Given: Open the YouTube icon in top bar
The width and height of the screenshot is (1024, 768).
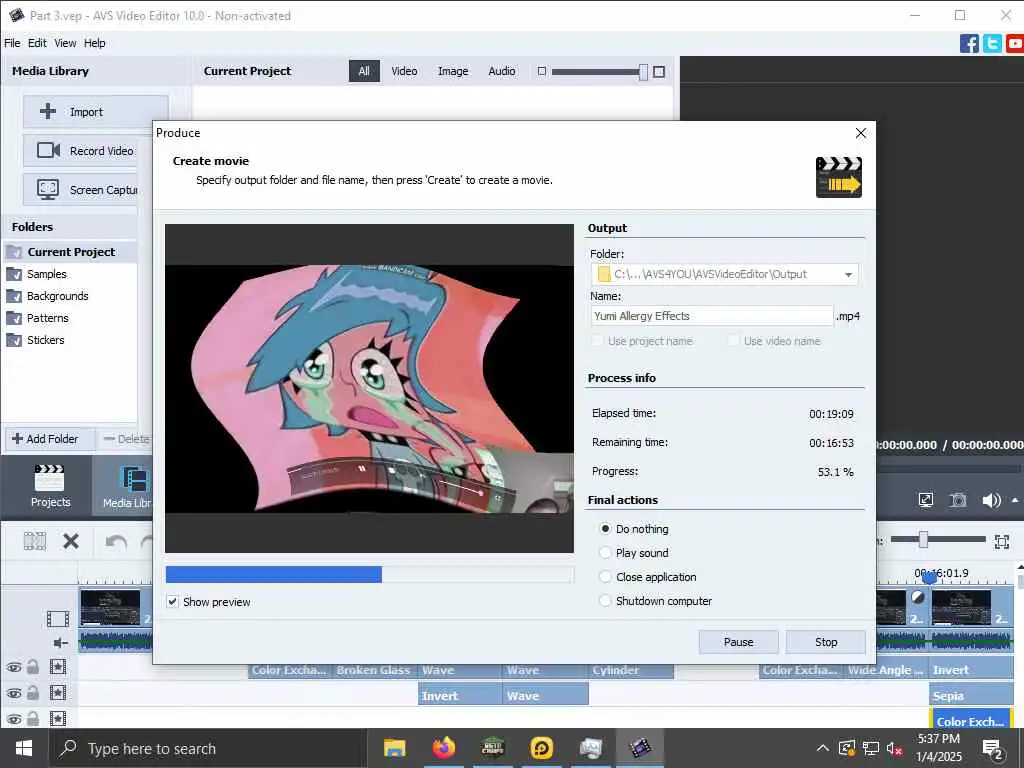Looking at the screenshot, I should point(1015,44).
